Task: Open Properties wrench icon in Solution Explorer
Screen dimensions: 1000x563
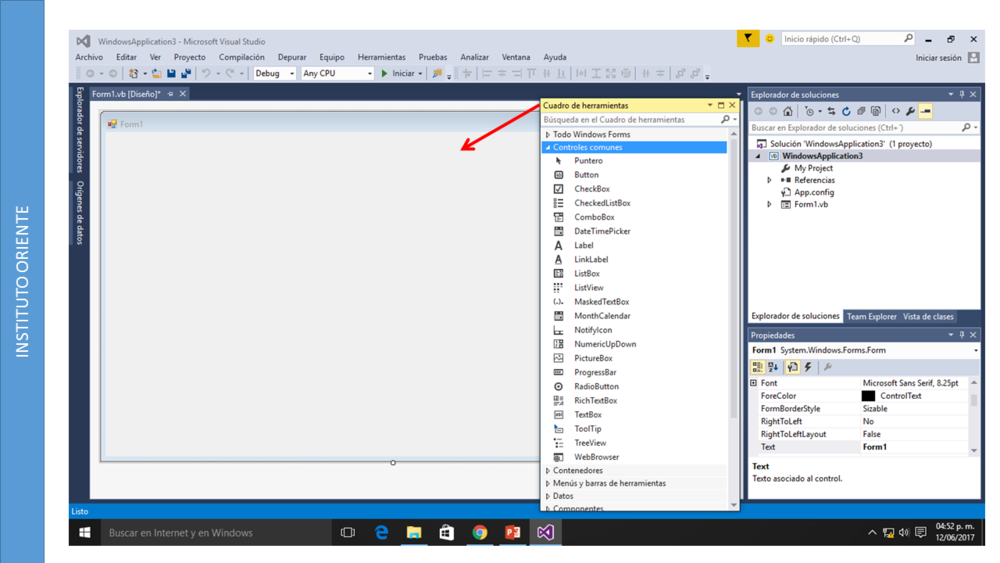Action: [910, 112]
